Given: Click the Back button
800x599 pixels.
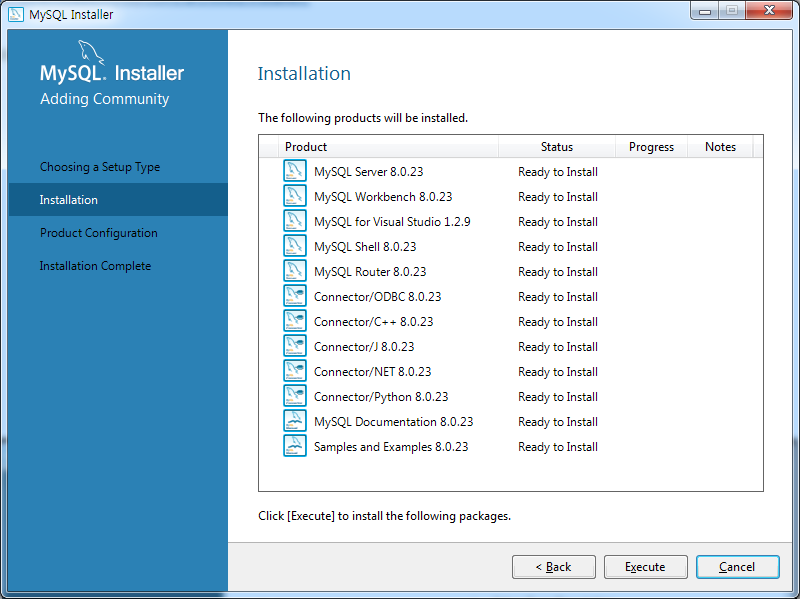Looking at the screenshot, I should click(x=554, y=567).
